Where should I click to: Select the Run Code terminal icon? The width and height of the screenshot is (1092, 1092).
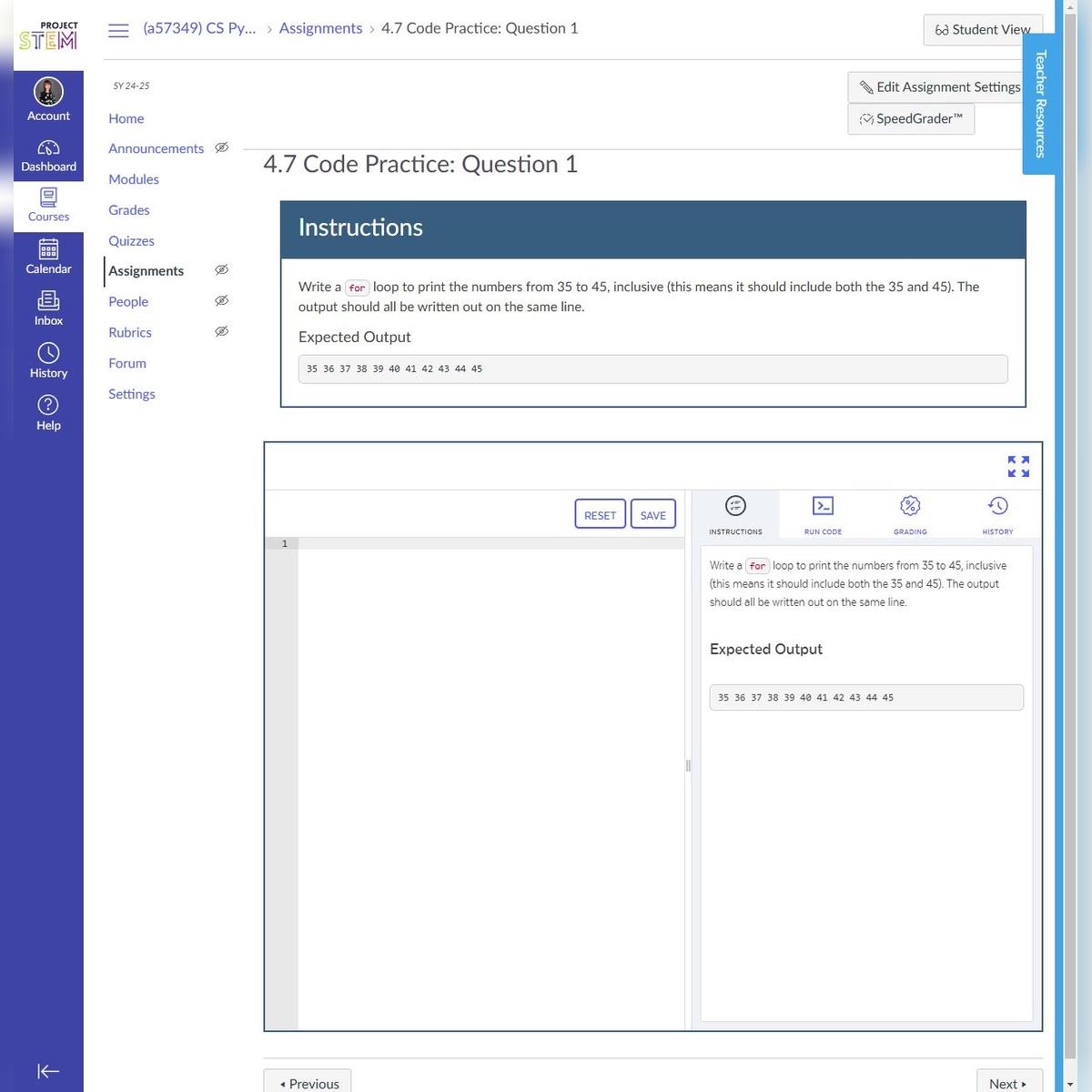pos(822,505)
